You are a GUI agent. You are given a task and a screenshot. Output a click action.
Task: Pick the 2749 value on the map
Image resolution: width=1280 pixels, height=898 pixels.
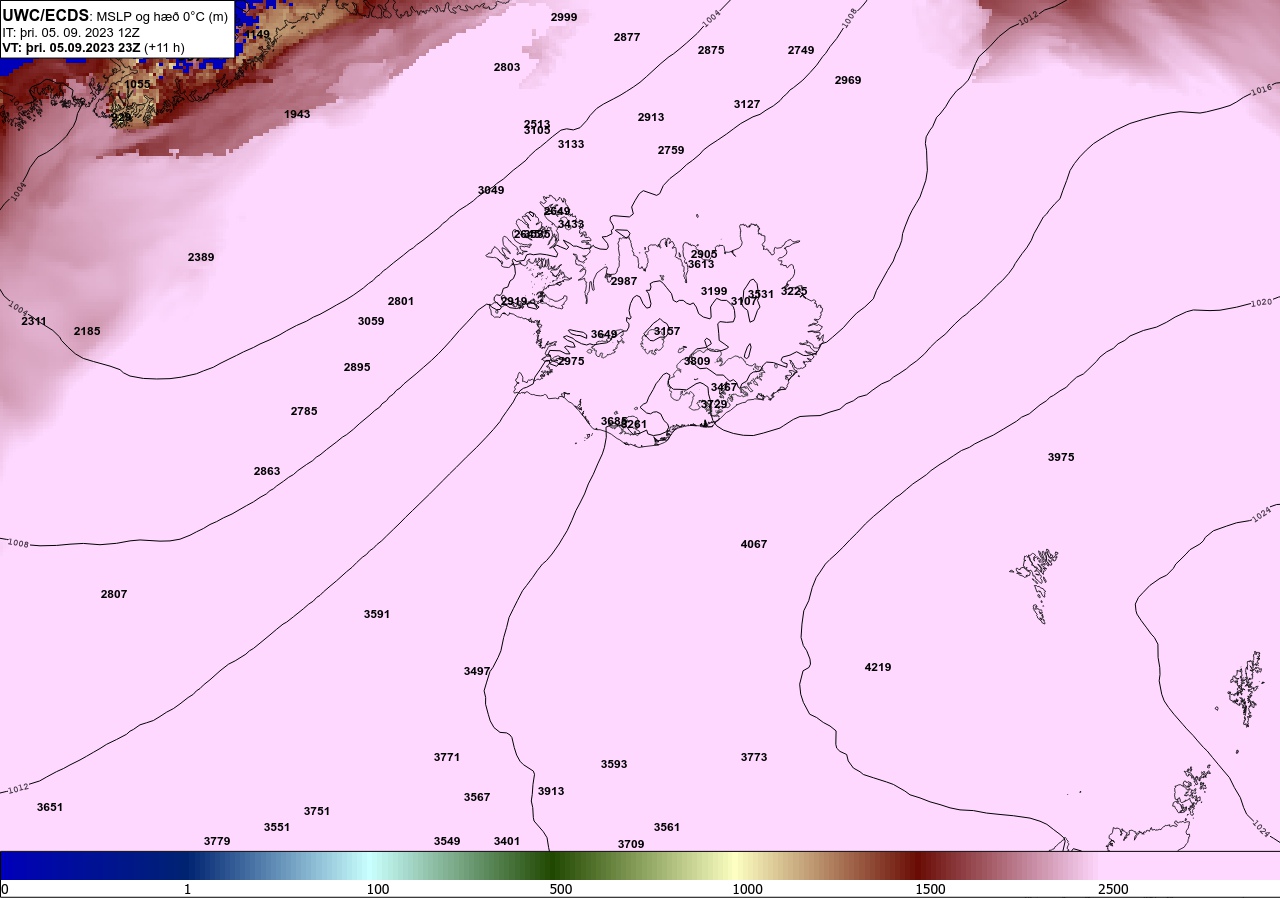coord(801,50)
